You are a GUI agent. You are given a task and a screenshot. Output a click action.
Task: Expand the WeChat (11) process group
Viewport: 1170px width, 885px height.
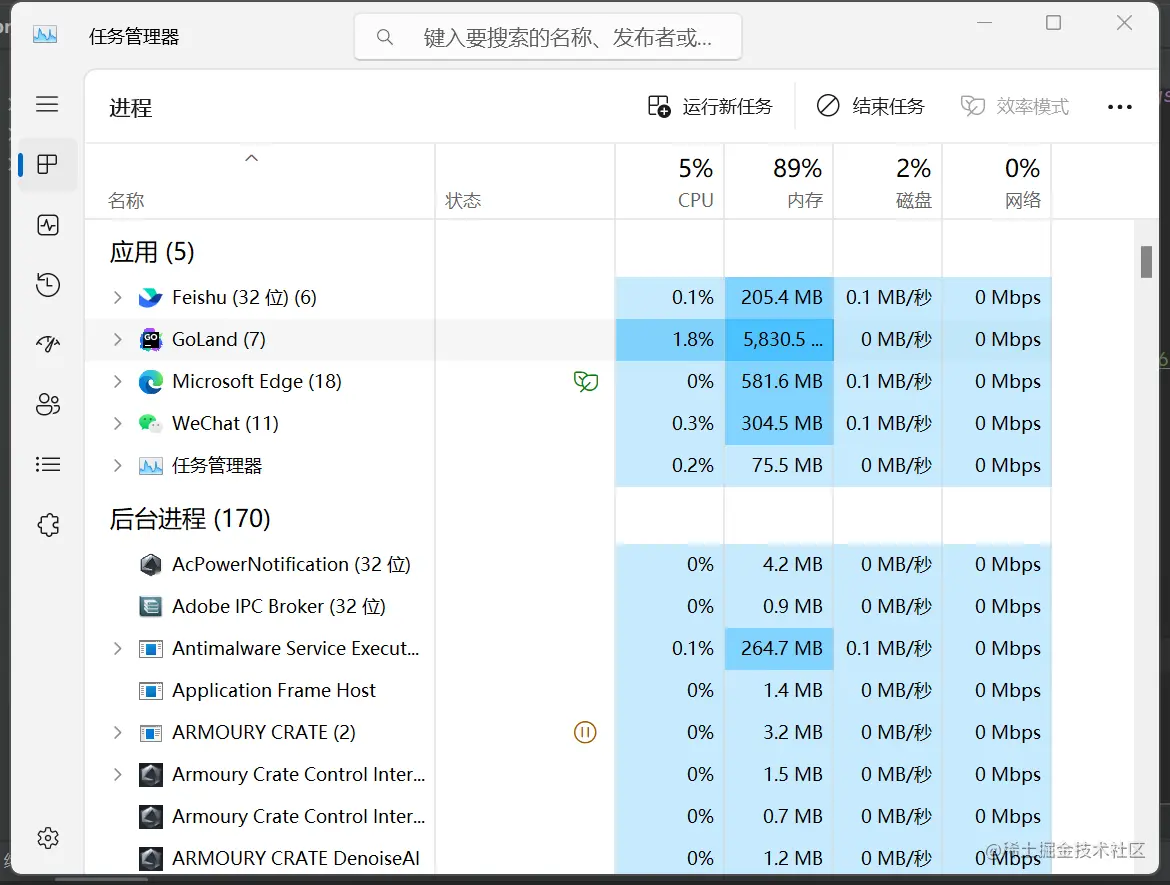pos(117,423)
